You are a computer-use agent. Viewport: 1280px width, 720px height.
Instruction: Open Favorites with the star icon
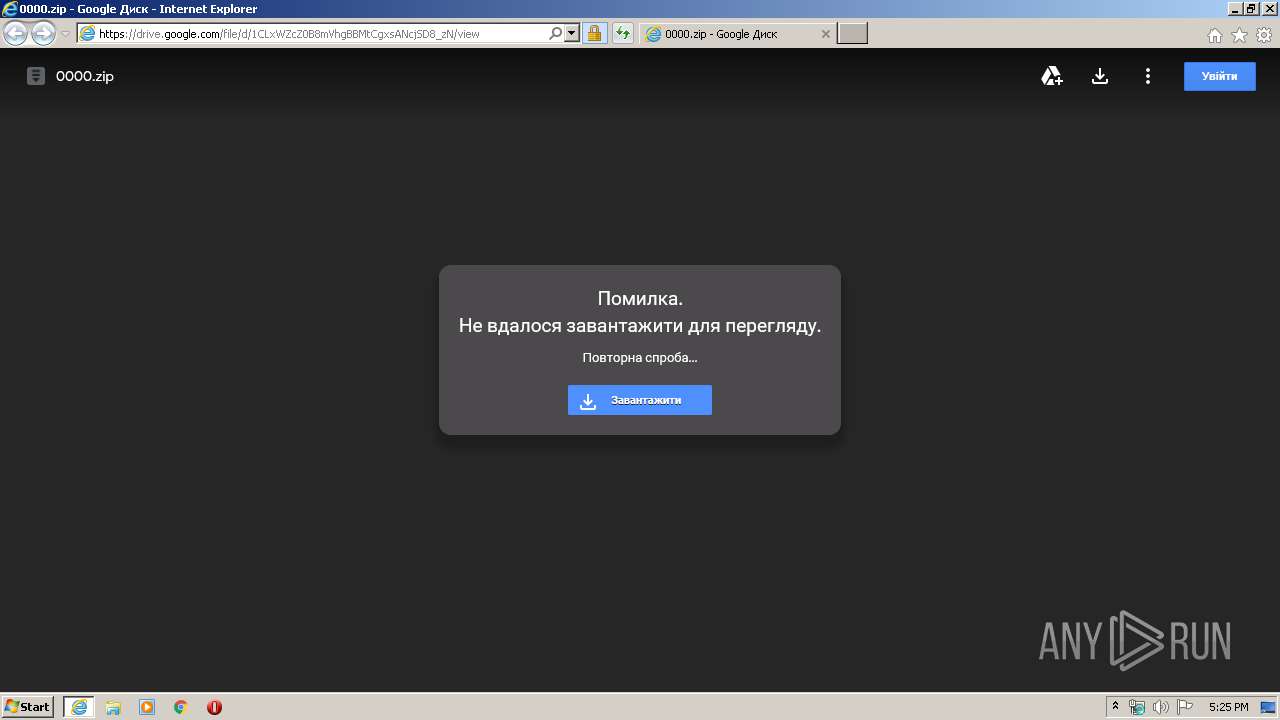1239,35
